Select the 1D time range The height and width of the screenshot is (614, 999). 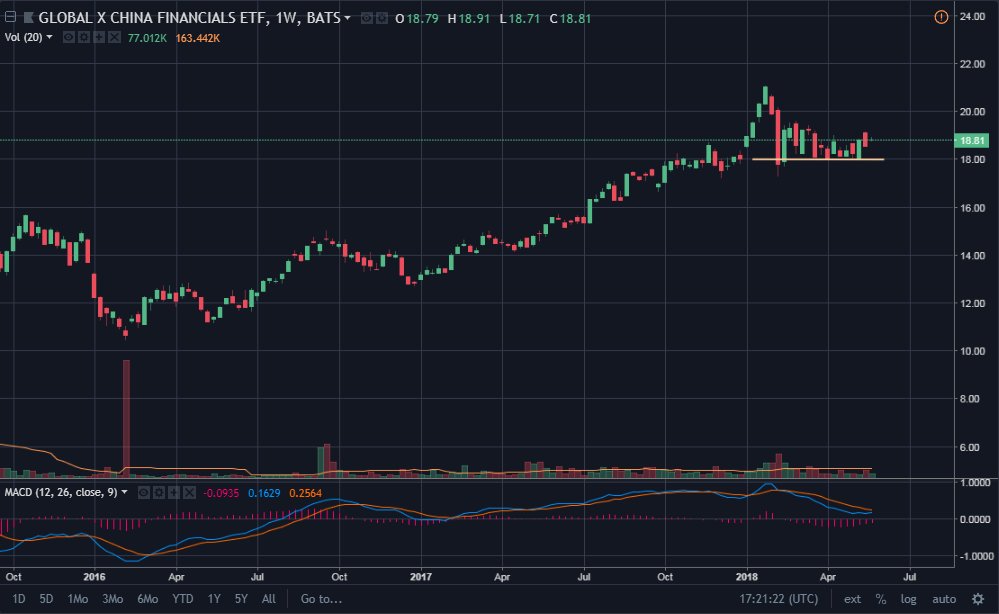click(18, 599)
